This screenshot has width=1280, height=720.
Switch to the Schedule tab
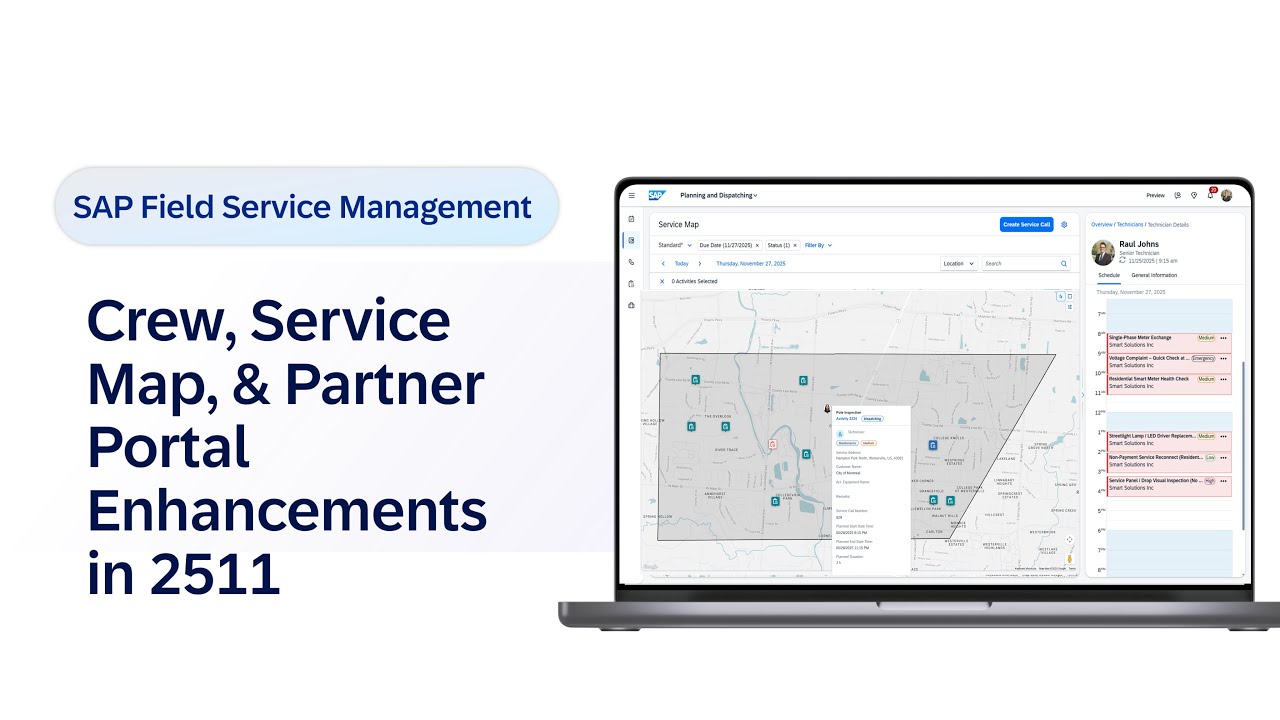[1109, 275]
